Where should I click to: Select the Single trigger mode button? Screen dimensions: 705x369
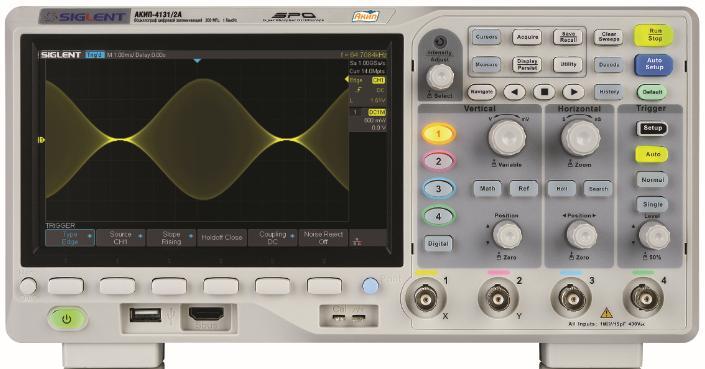coord(652,204)
